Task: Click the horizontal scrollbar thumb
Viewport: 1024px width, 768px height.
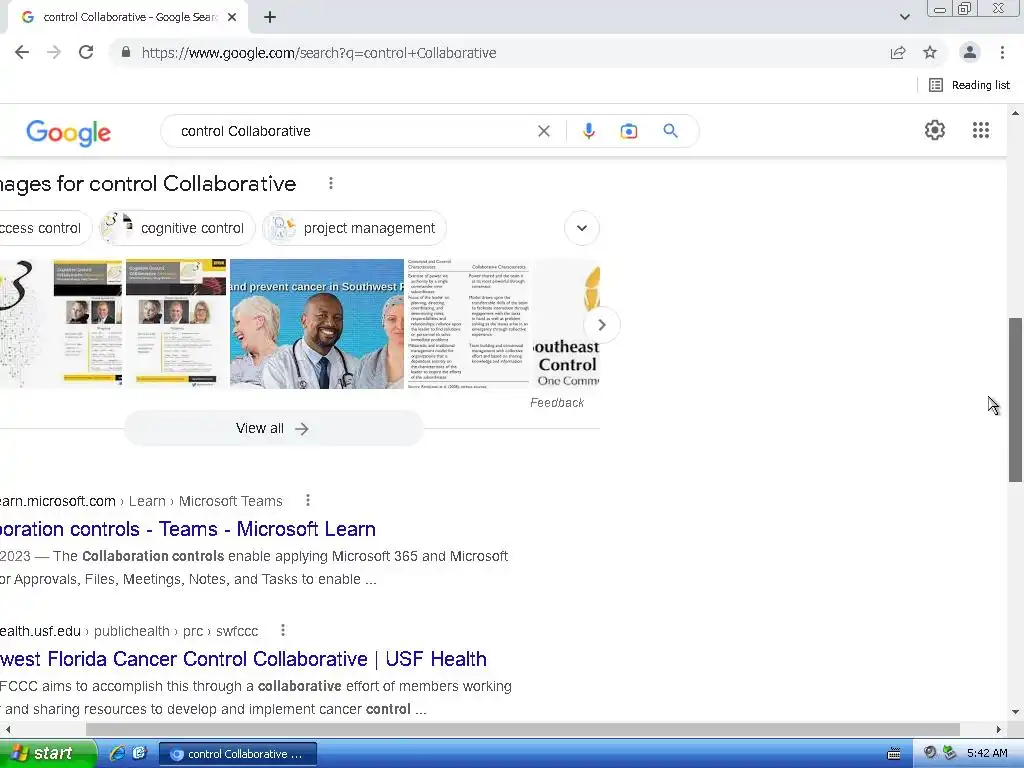Action: 522,729
